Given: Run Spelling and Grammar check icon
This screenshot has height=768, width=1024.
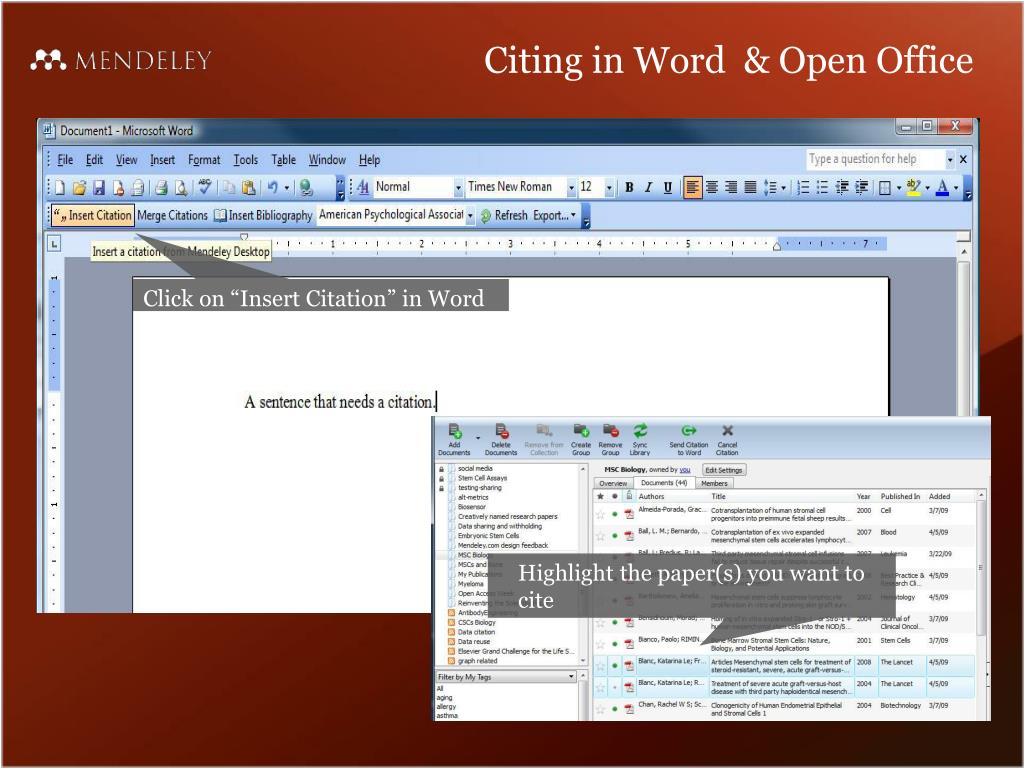Looking at the screenshot, I should click(205, 187).
